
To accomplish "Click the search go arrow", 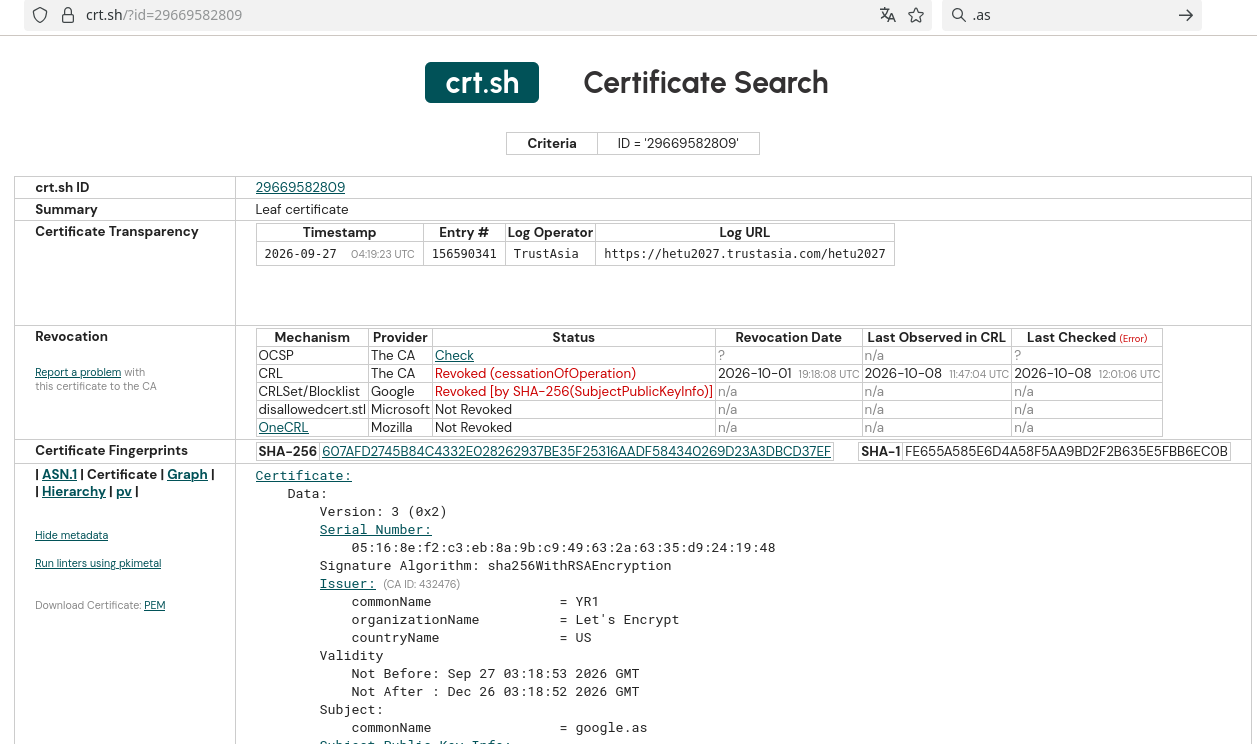I will 1186,15.
